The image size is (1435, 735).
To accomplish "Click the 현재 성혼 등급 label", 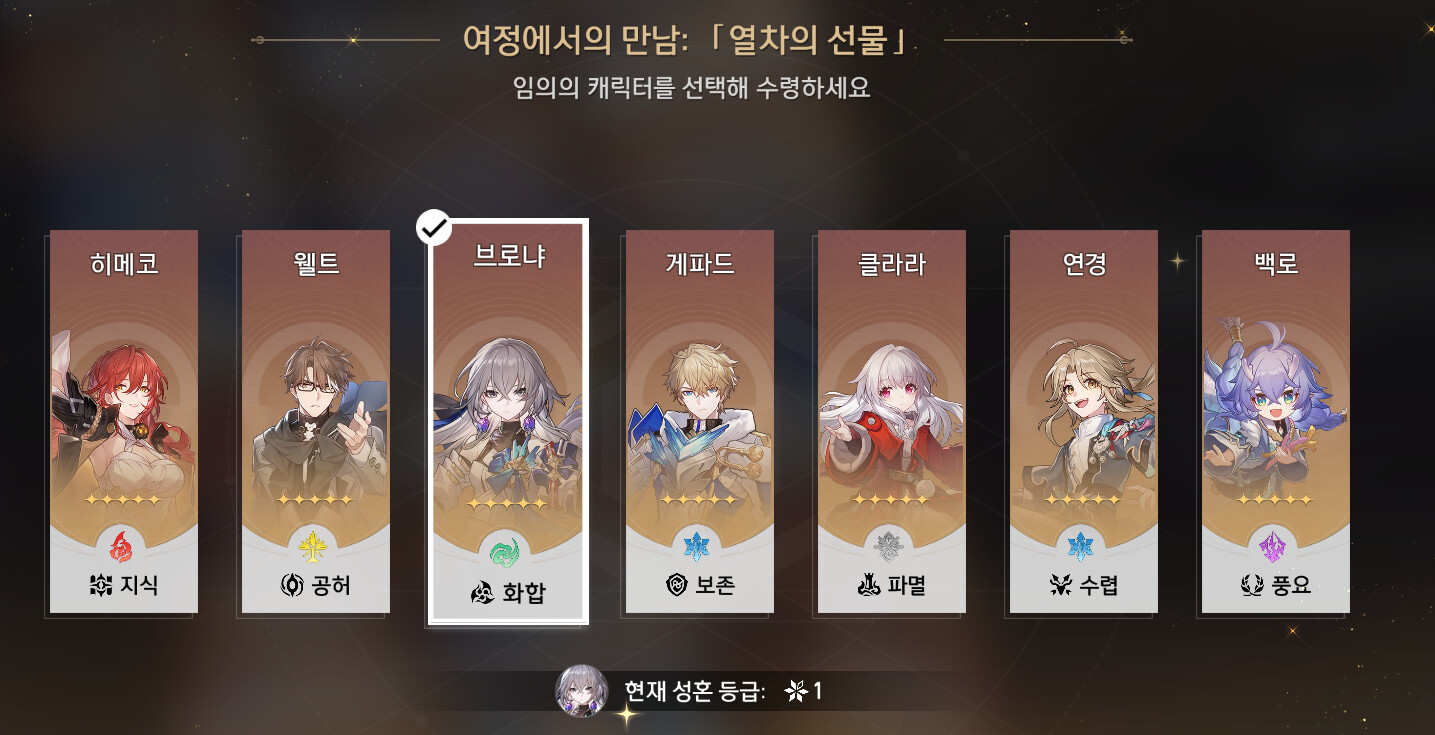I will point(694,691).
